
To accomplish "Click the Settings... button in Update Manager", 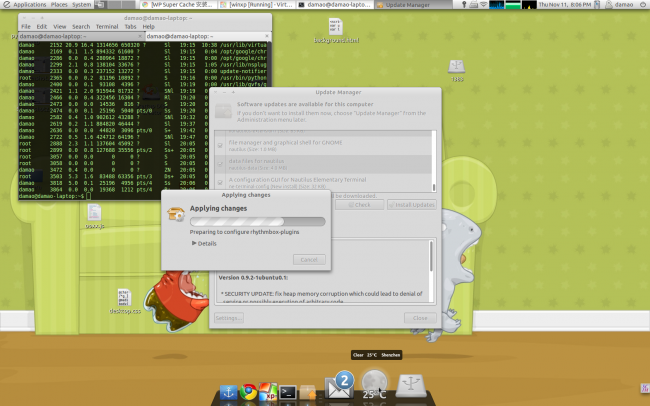I will click(x=229, y=318).
